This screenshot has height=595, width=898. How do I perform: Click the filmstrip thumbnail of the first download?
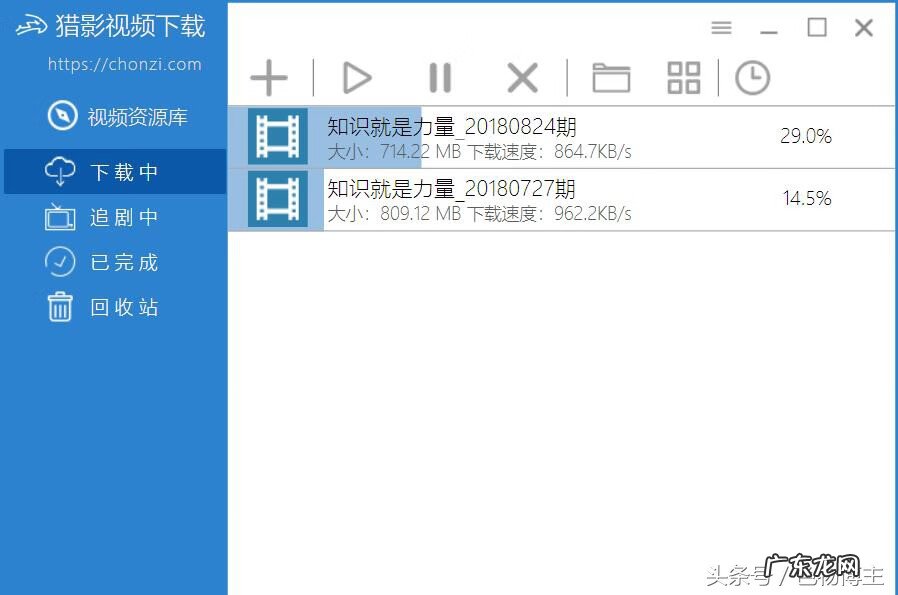274,136
